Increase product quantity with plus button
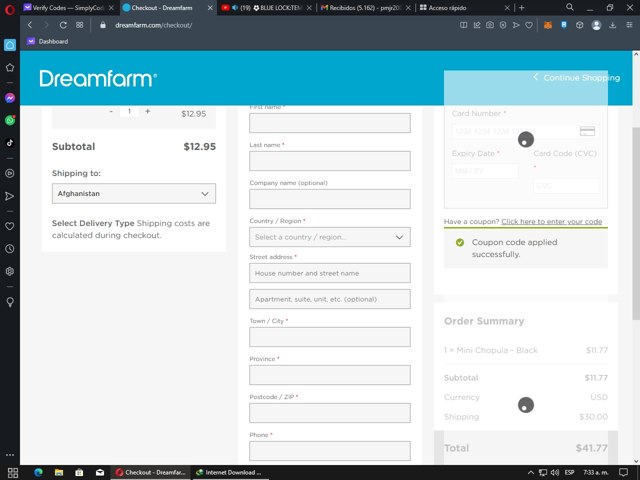This screenshot has height=480, width=640. (x=148, y=111)
